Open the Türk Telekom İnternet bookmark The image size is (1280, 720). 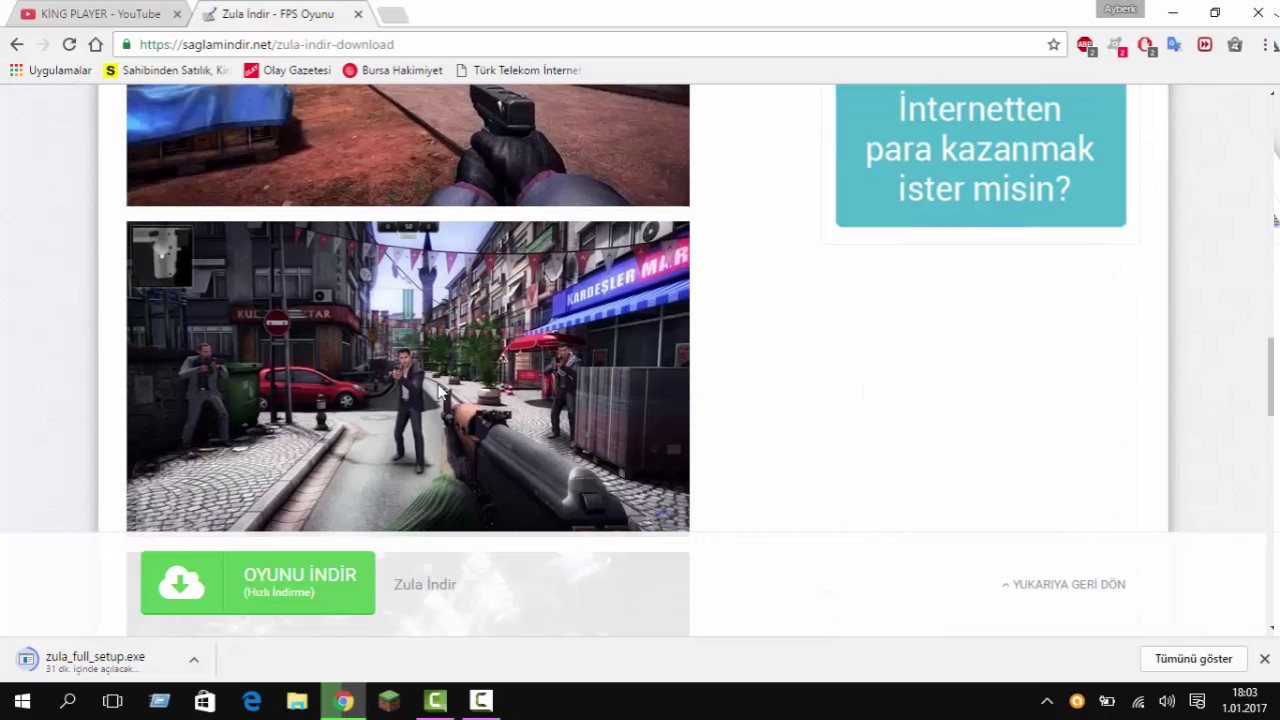click(x=518, y=70)
